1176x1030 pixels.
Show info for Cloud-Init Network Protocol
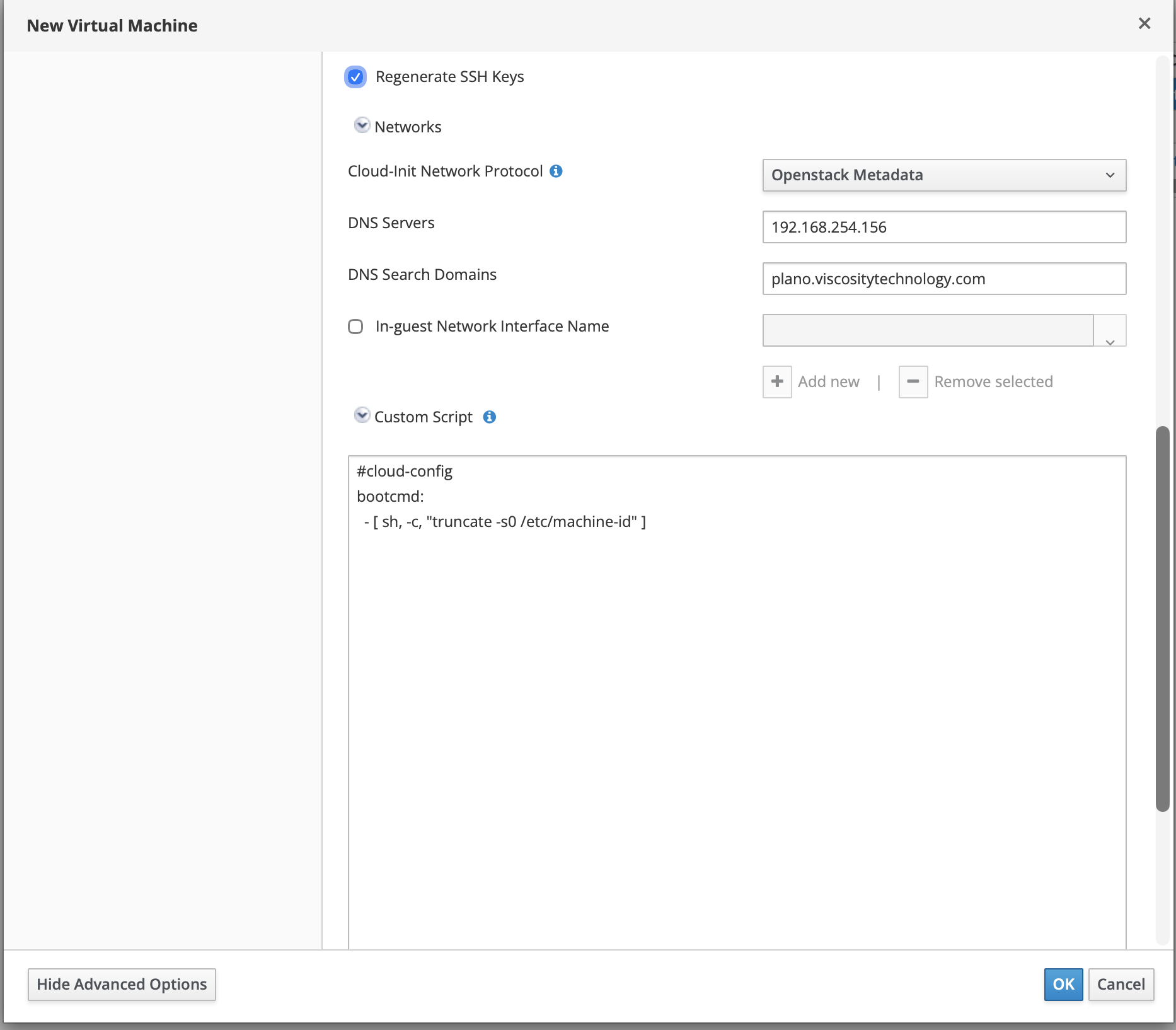tap(556, 171)
